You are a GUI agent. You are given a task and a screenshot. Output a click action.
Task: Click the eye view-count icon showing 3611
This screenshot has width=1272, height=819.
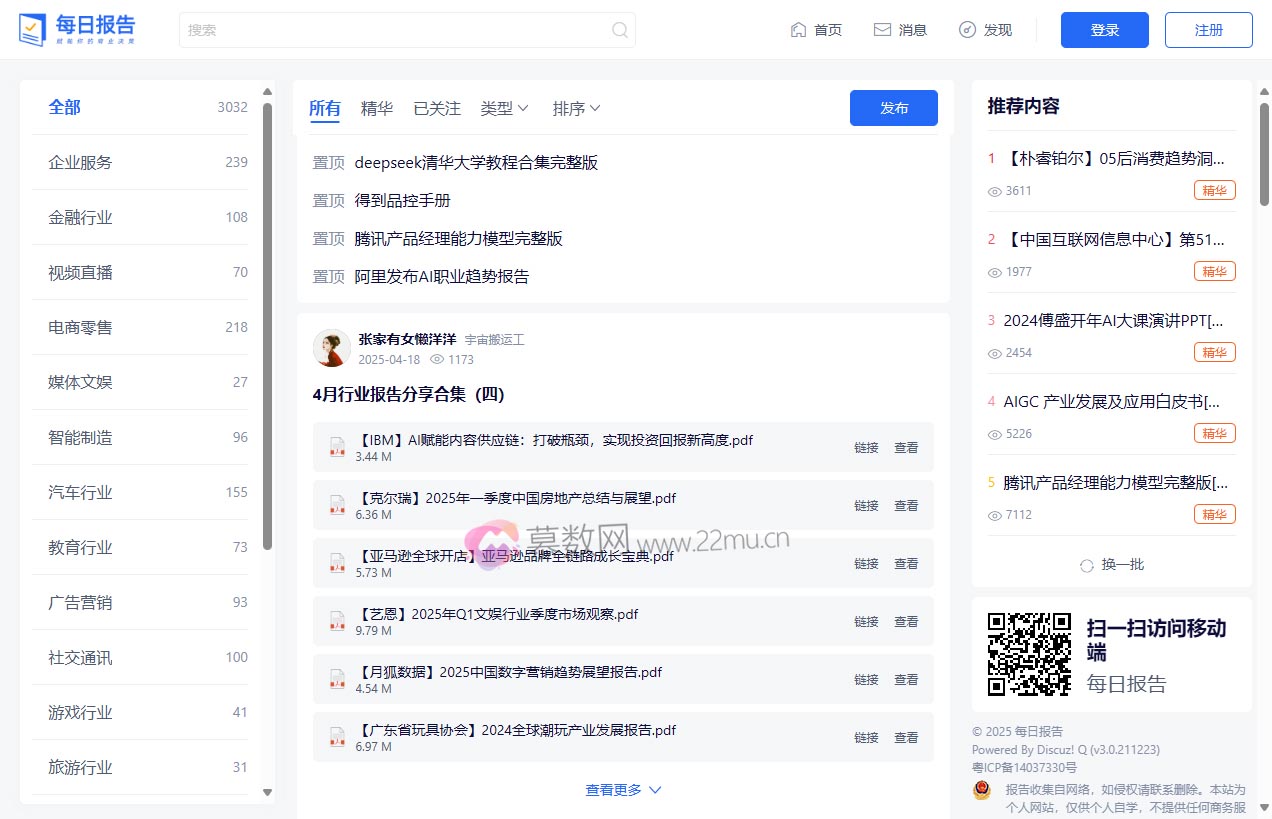[994, 191]
